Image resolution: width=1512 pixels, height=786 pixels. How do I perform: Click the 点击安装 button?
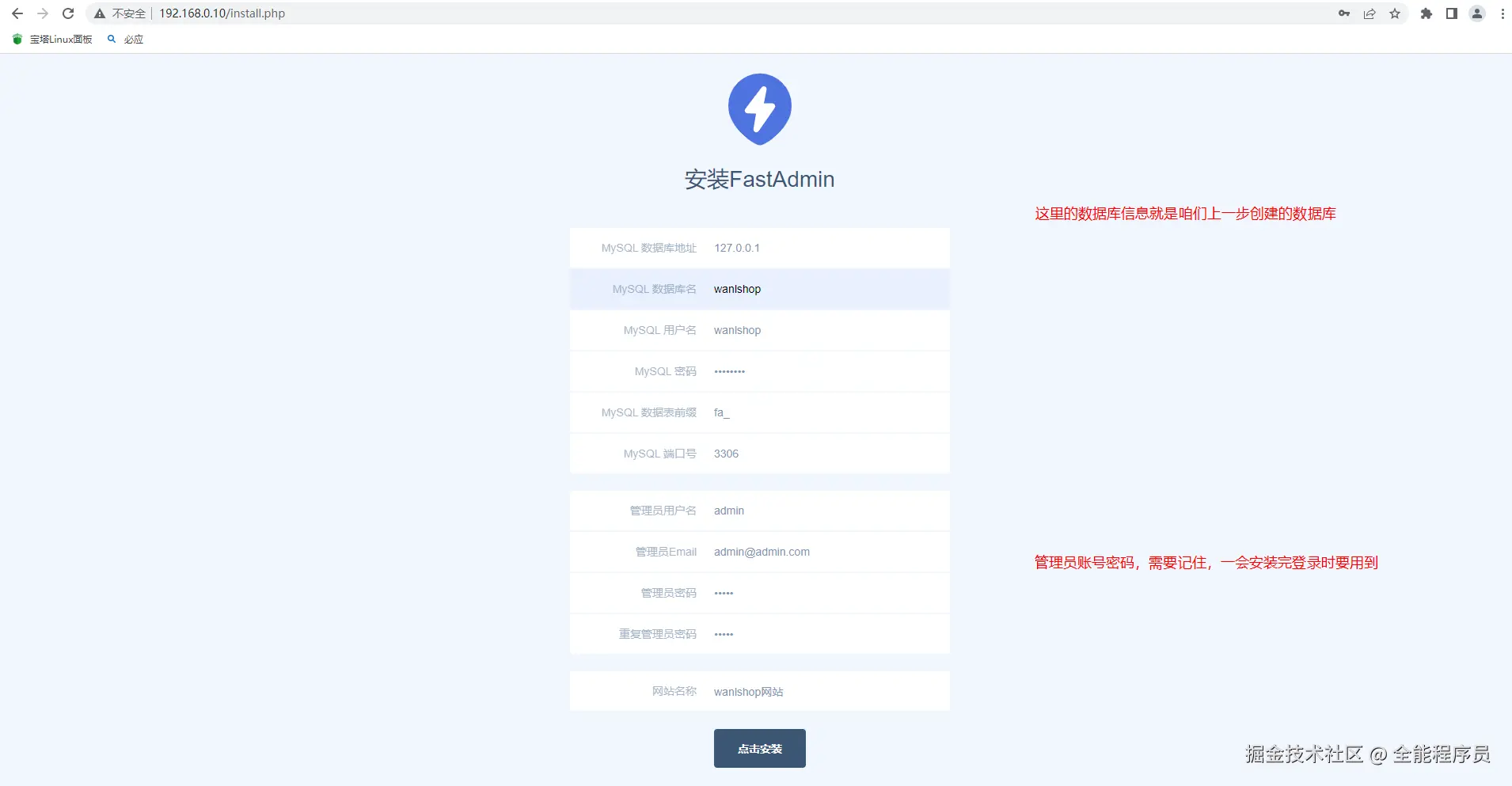coord(760,748)
